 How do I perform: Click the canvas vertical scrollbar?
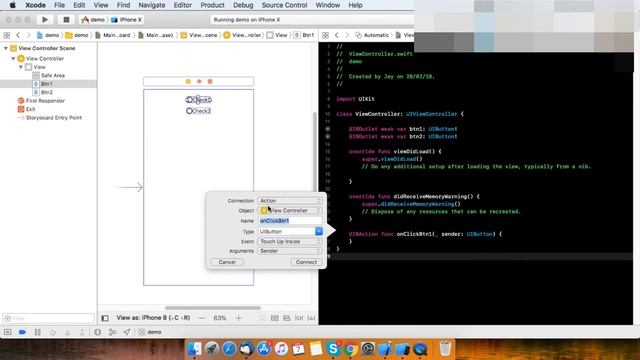coord(315,151)
